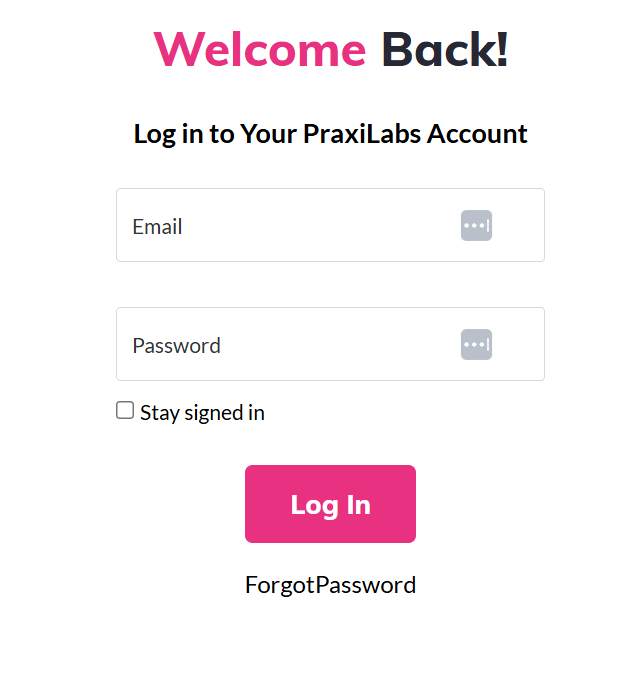Click the autofill icon in Email field

476,226
